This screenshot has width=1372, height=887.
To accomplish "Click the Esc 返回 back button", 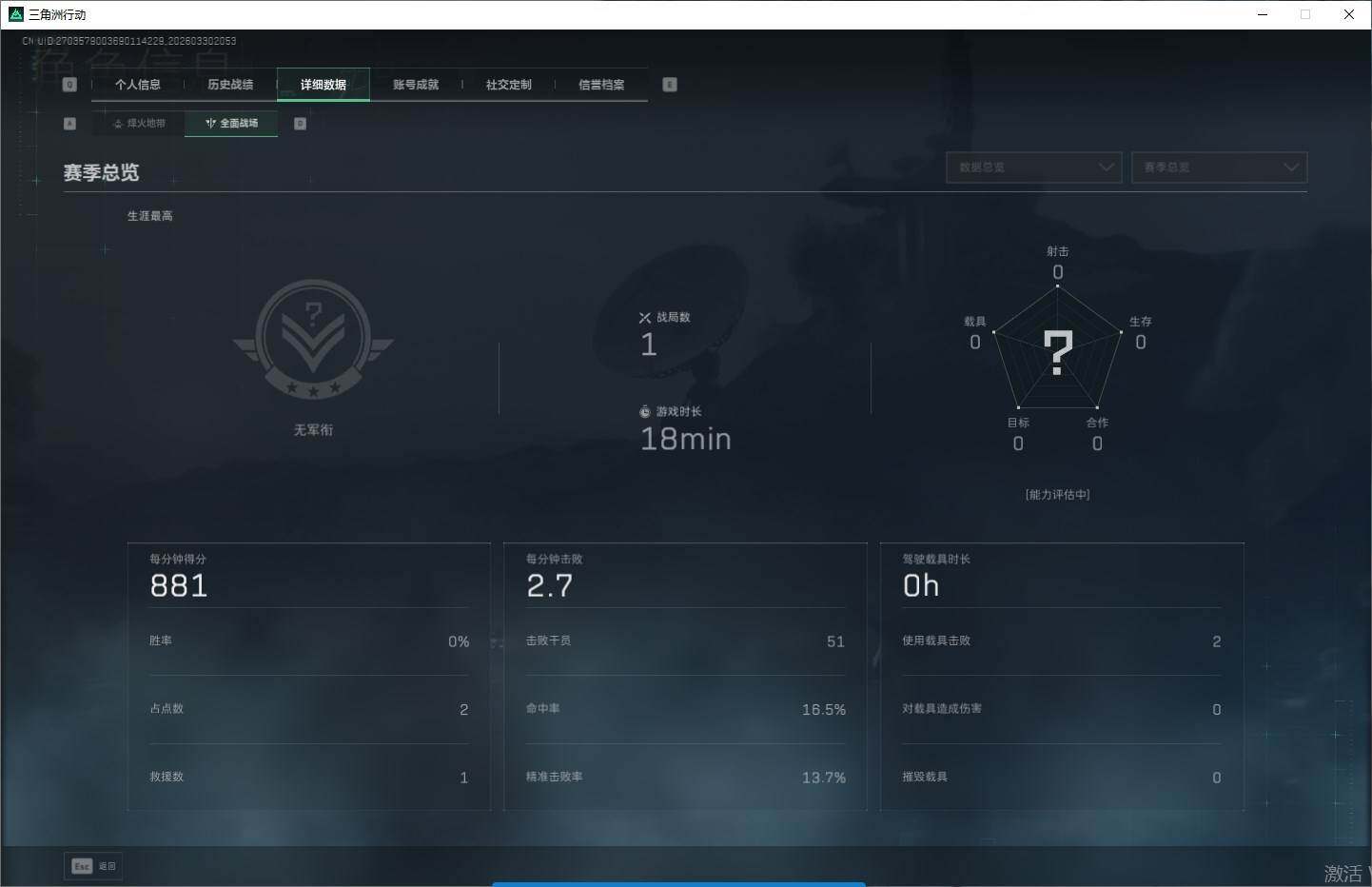I will coord(93,866).
